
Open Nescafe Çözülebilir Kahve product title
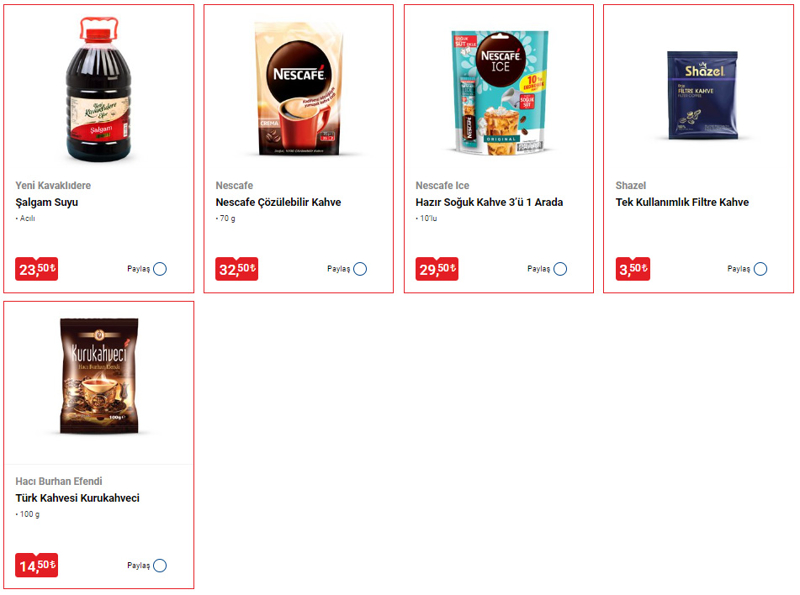pos(278,203)
